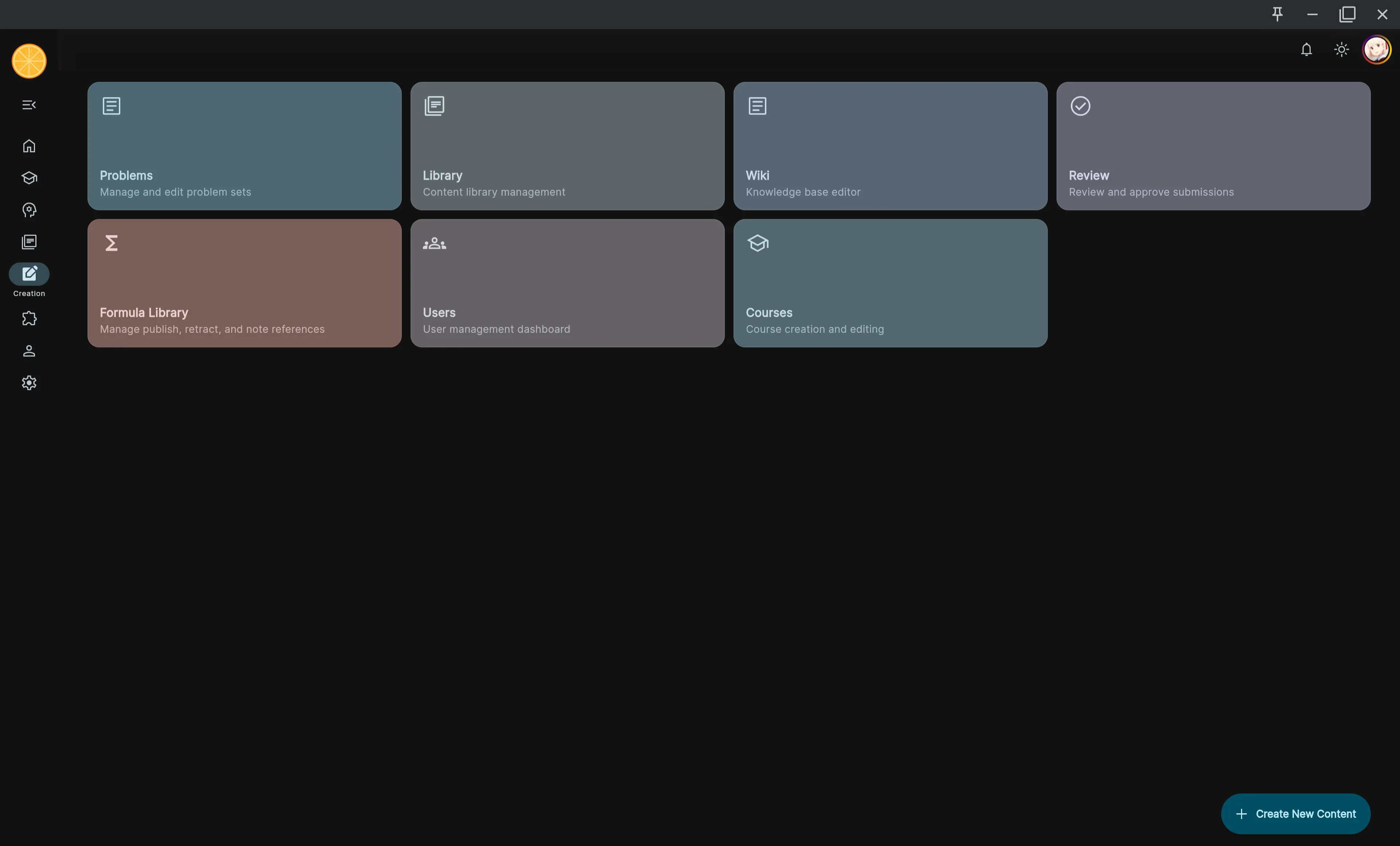Open the Formula Library card
This screenshot has width=1400, height=846.
pos(244,283)
